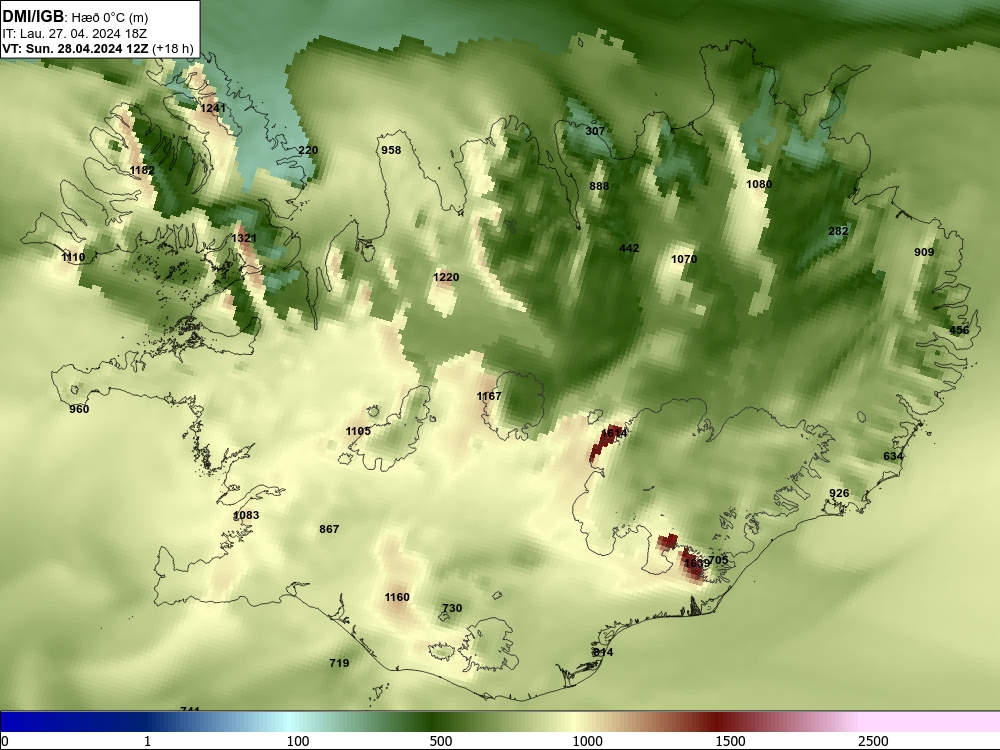The image size is (1000, 750).
Task: Click the map value 888
Action: pos(599,186)
